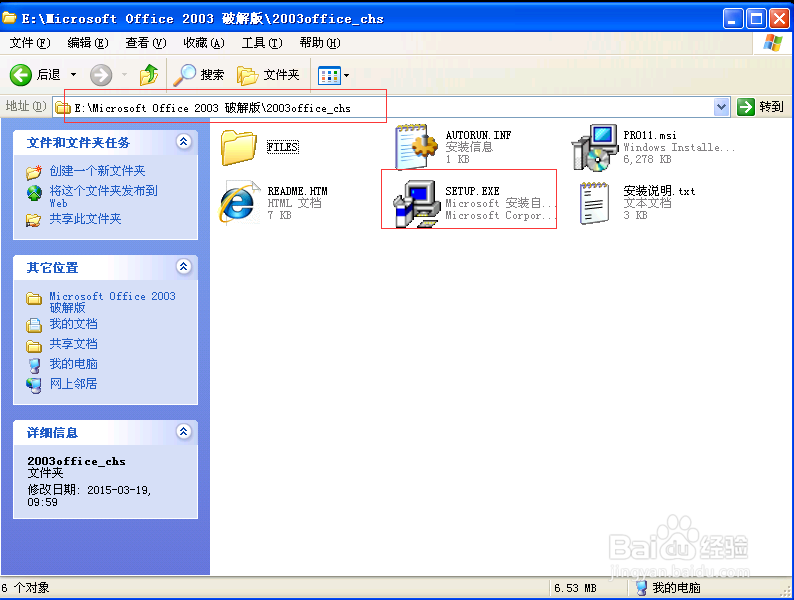Click the 网上邻居 network icon

pos(34,385)
